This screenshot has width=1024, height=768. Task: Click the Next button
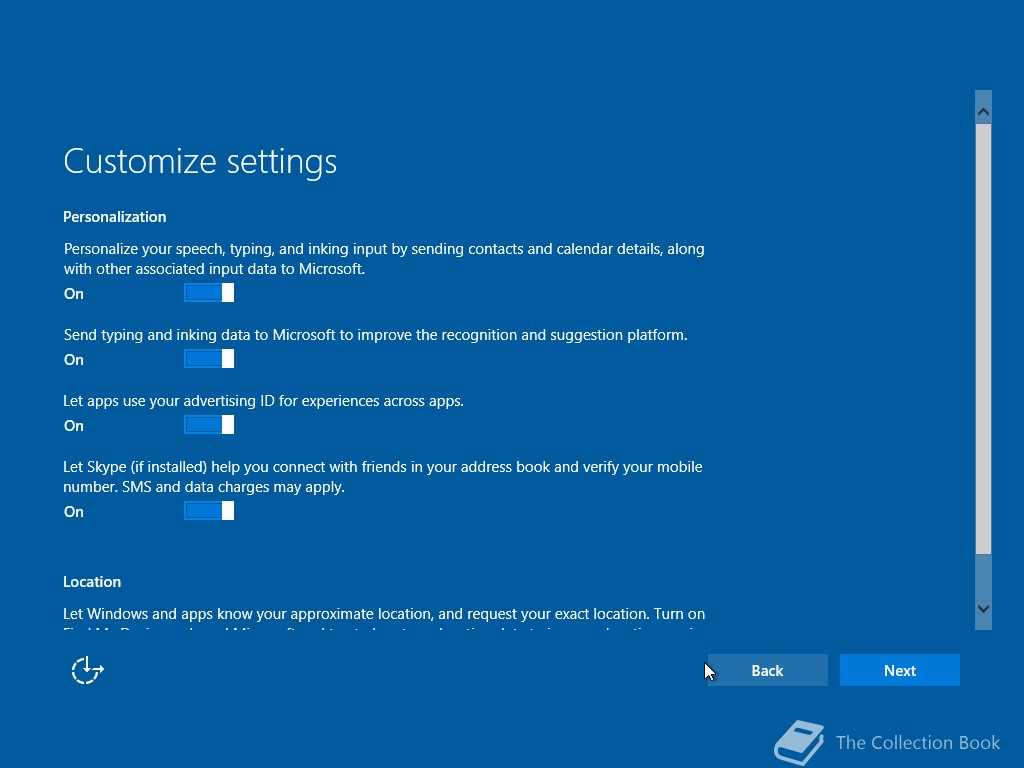(899, 670)
